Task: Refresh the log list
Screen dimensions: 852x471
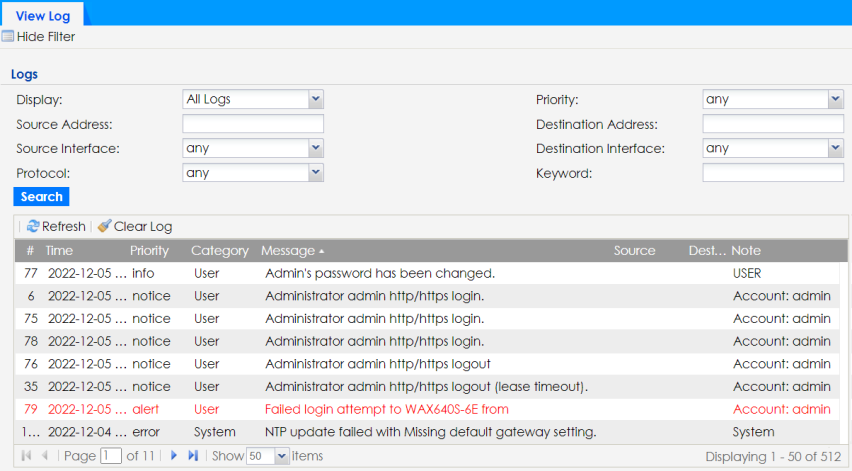Action: pyautogui.click(x=33, y=227)
